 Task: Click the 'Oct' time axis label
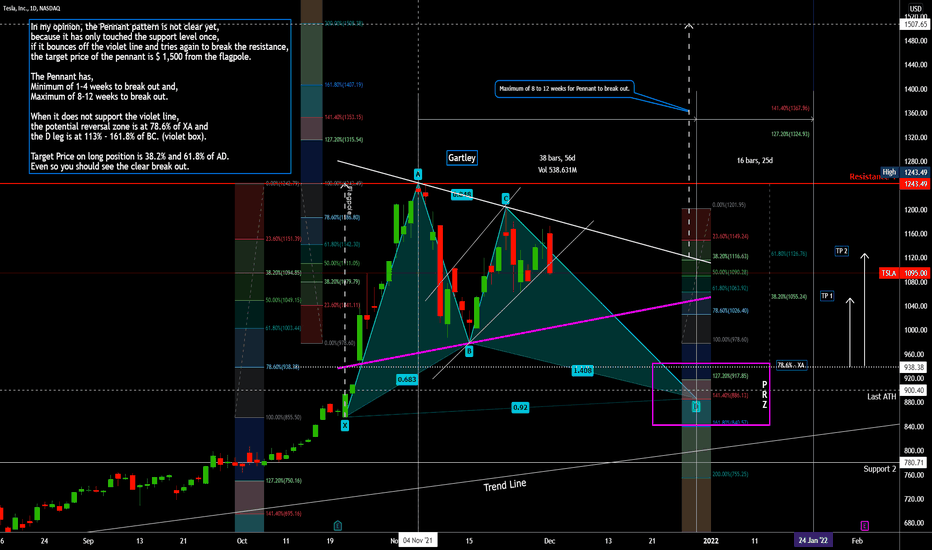click(241, 541)
